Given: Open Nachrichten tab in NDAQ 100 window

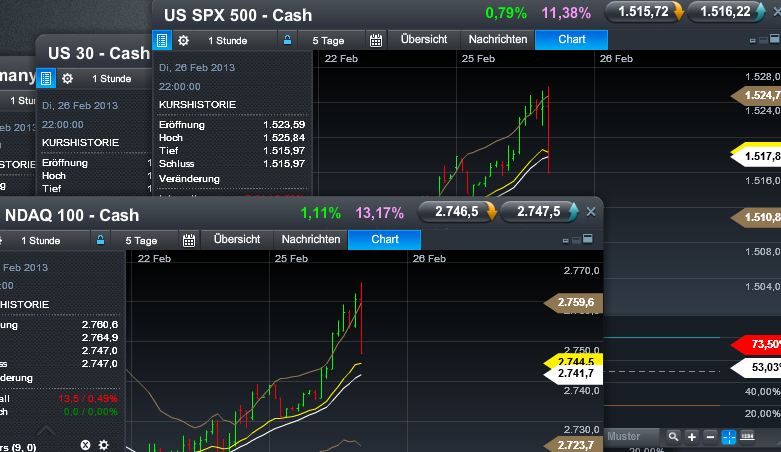Looking at the screenshot, I should click(x=311, y=239).
